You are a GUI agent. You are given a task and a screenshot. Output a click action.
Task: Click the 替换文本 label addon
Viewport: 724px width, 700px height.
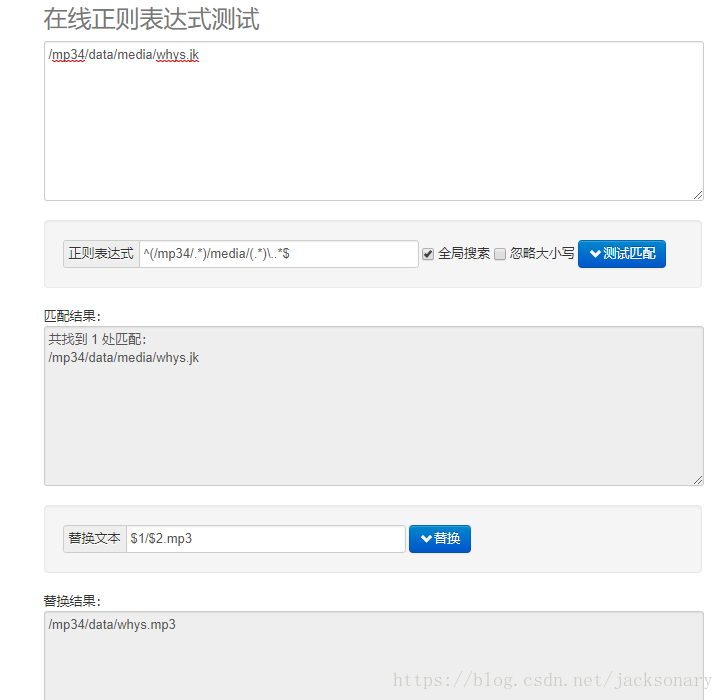point(95,538)
